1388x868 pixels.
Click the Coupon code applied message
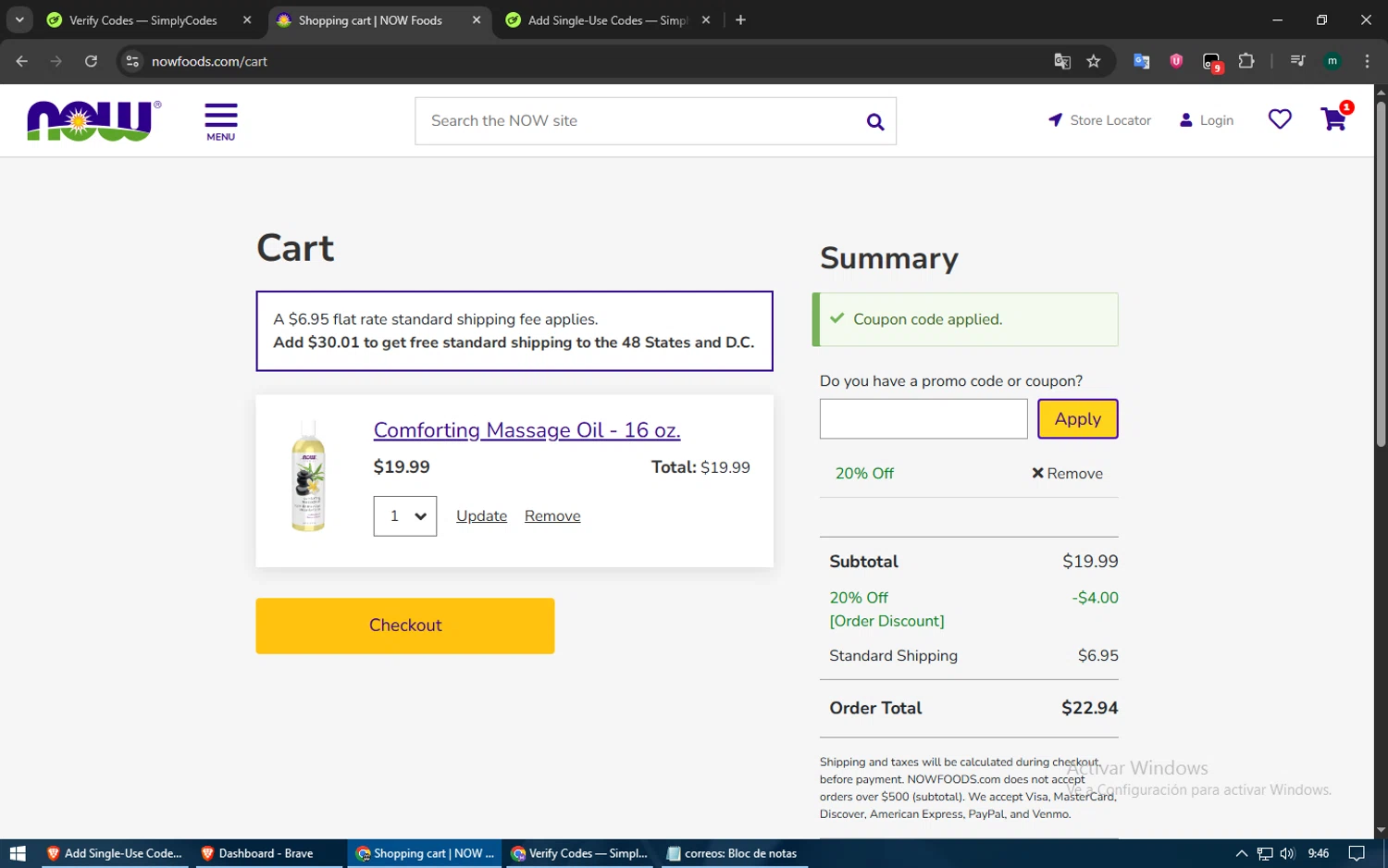point(965,320)
